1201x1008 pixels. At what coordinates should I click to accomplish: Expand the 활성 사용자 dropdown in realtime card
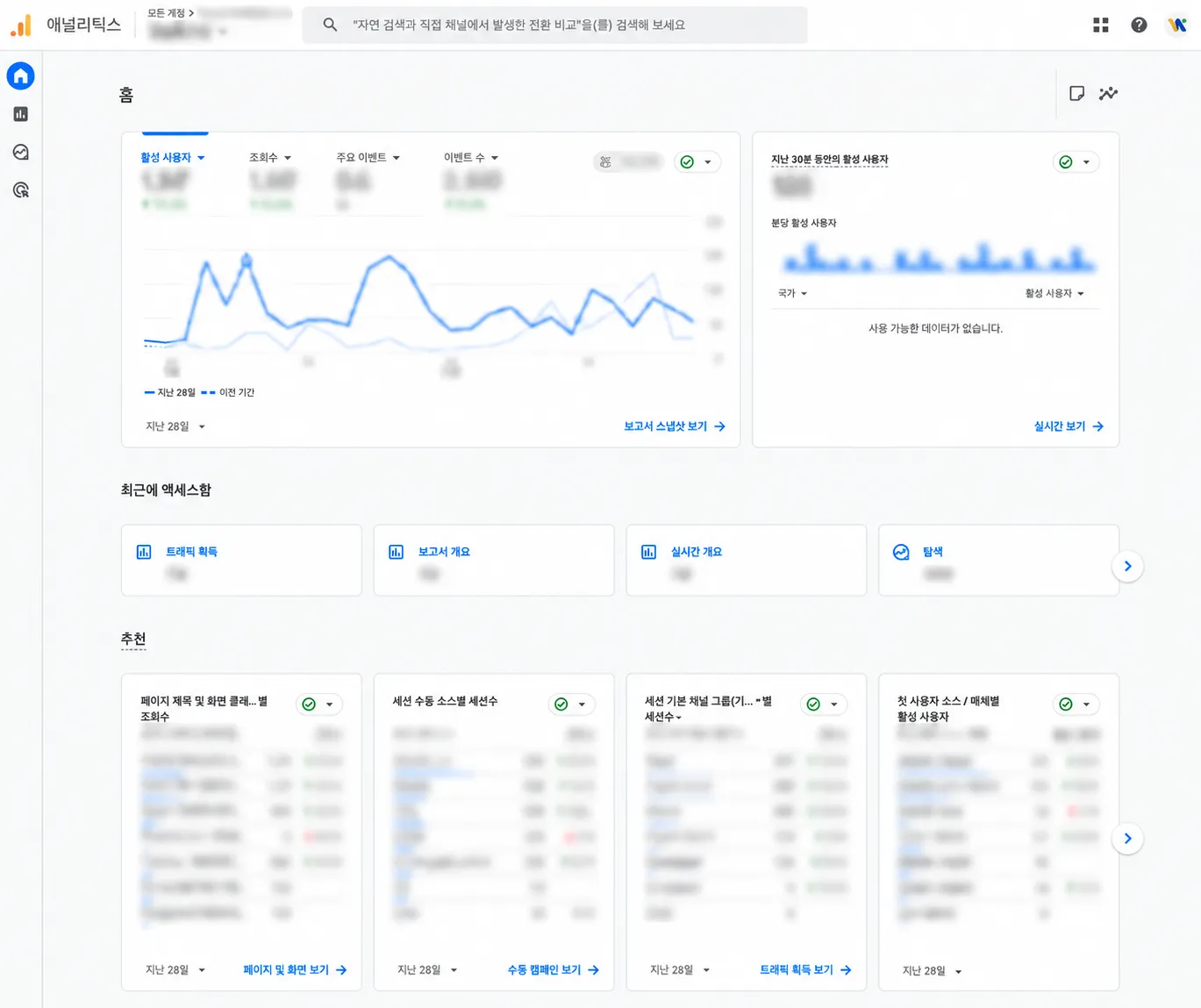click(x=1054, y=293)
